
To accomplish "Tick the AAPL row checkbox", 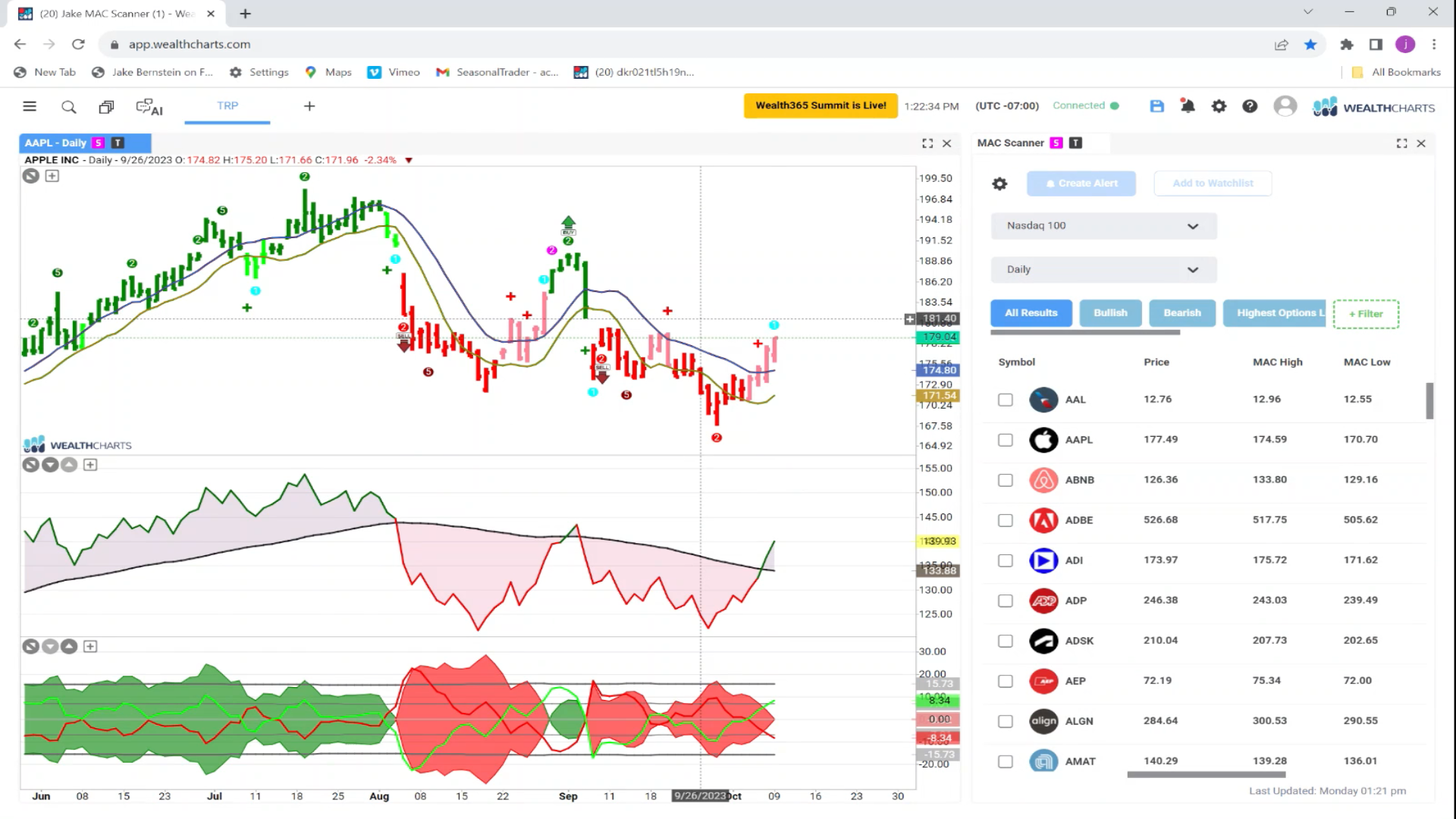I will [1006, 440].
